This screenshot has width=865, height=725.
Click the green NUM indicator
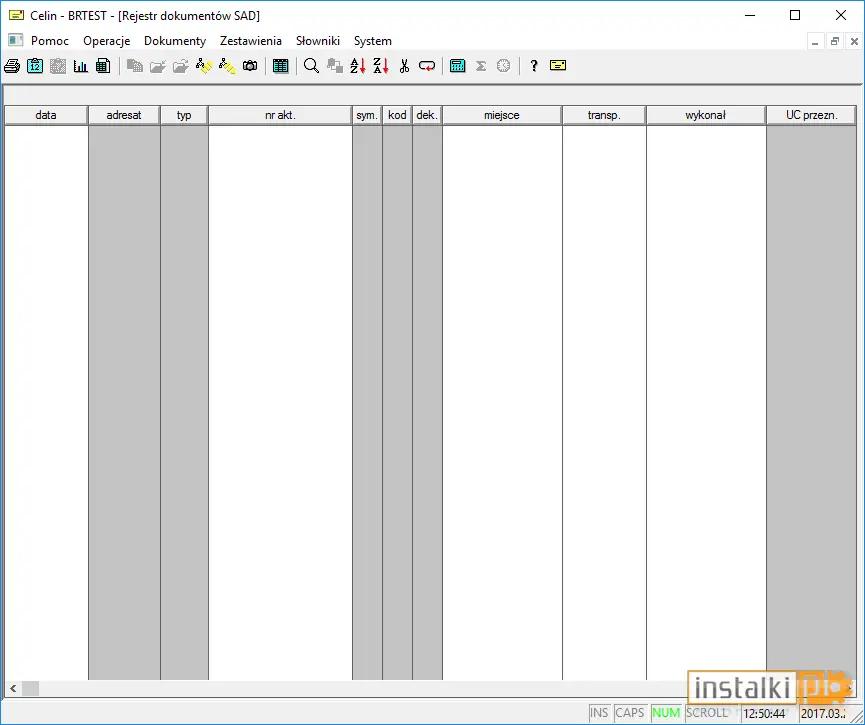coord(666,713)
